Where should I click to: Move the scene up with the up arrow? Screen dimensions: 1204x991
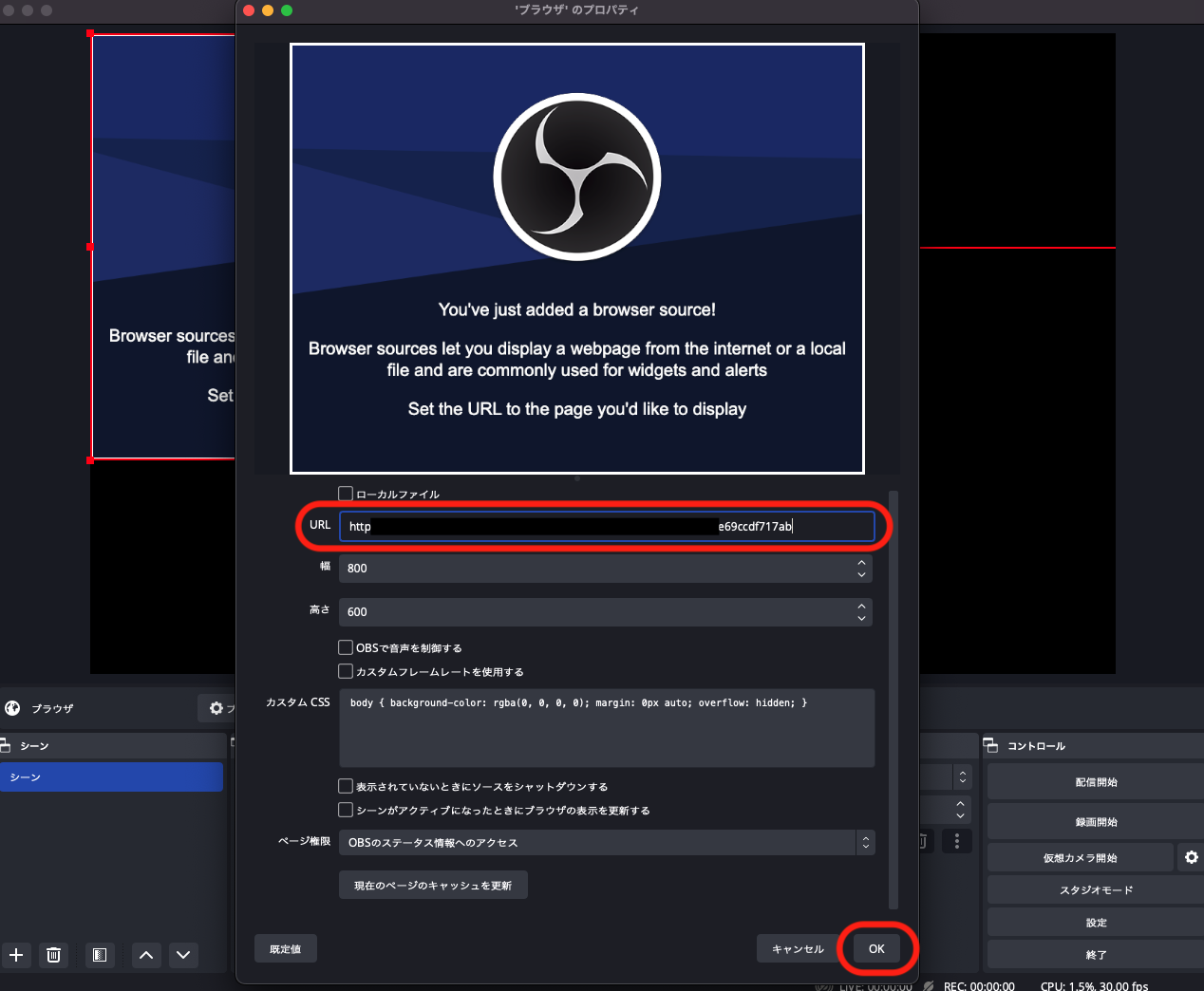(146, 955)
